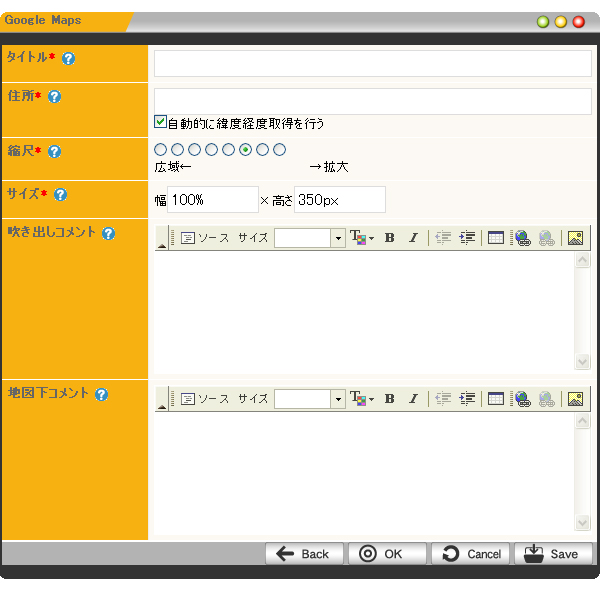Open text color picker in 地図下コメント editor
Image resolution: width=600 pixels, height=600 pixels.
tap(362, 399)
